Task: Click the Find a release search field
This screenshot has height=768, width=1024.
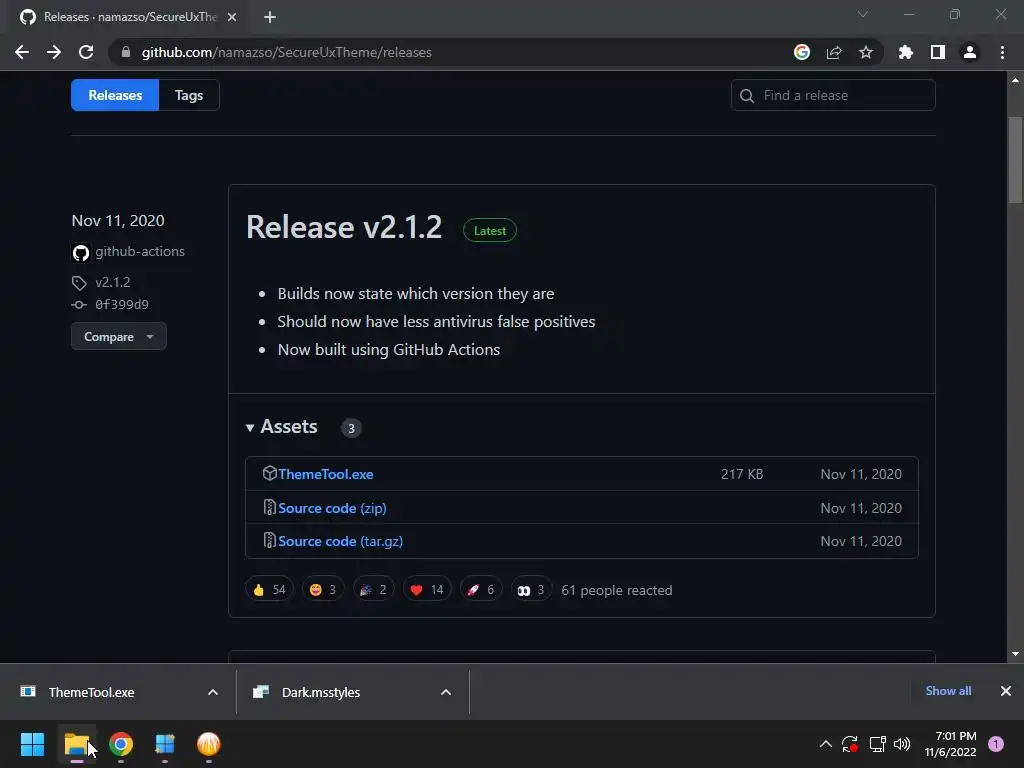Action: coord(833,95)
